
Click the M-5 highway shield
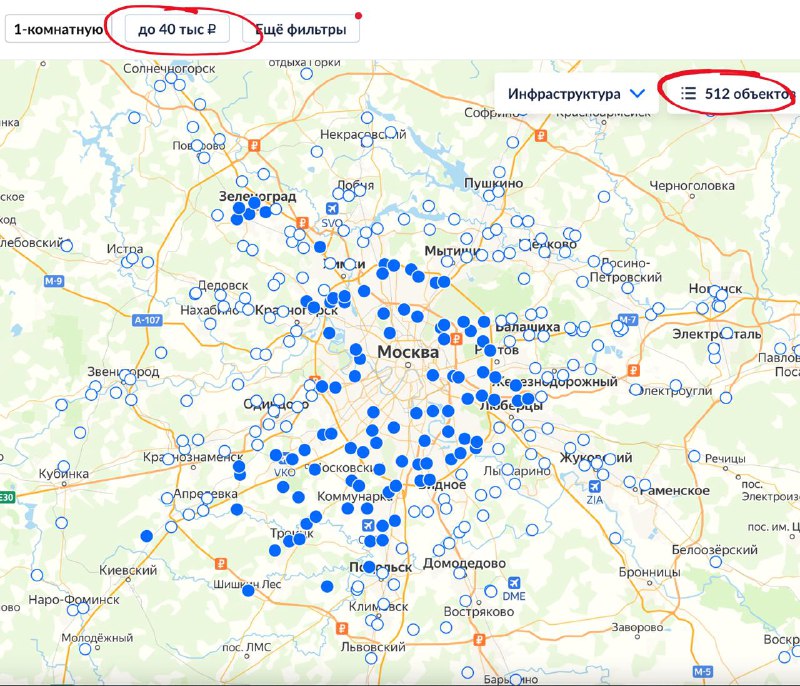703,672
